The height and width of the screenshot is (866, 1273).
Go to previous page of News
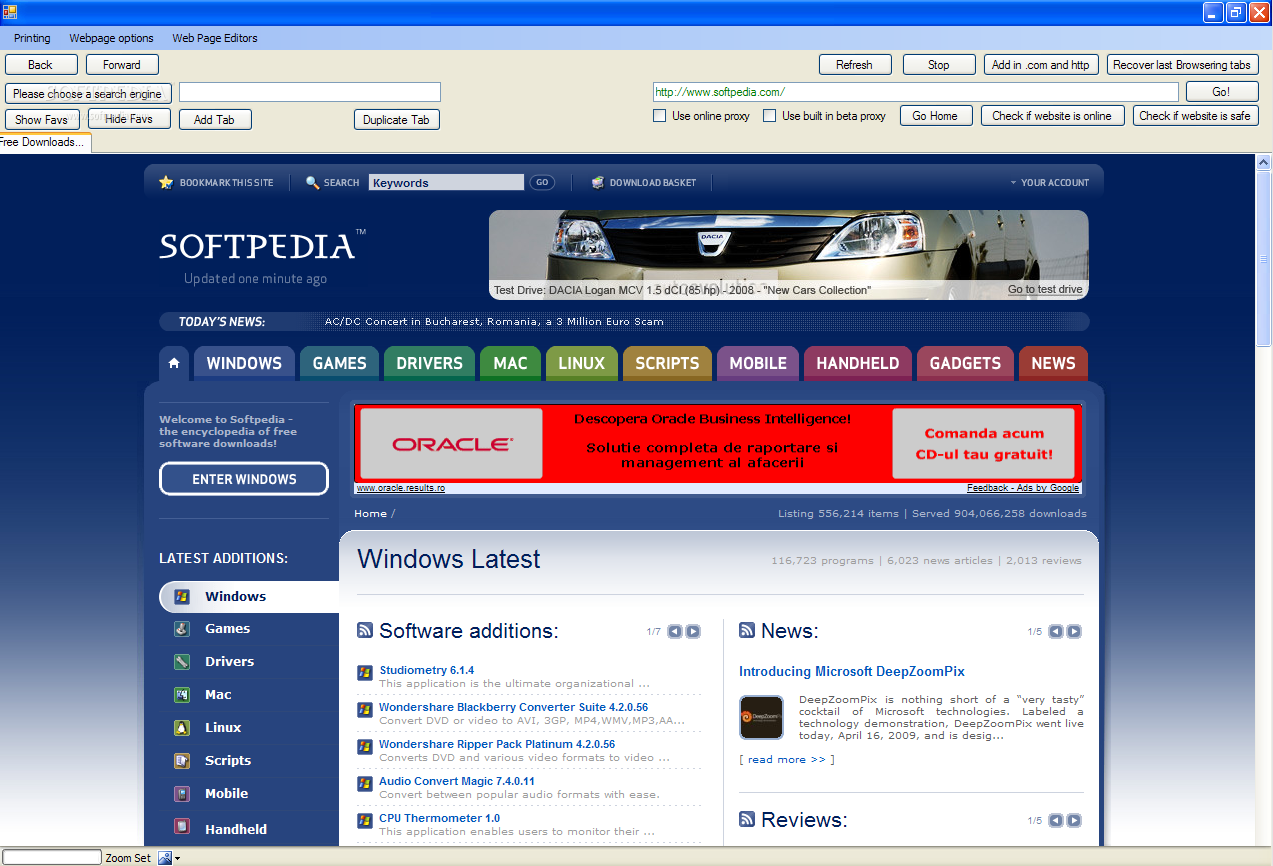(x=1056, y=631)
